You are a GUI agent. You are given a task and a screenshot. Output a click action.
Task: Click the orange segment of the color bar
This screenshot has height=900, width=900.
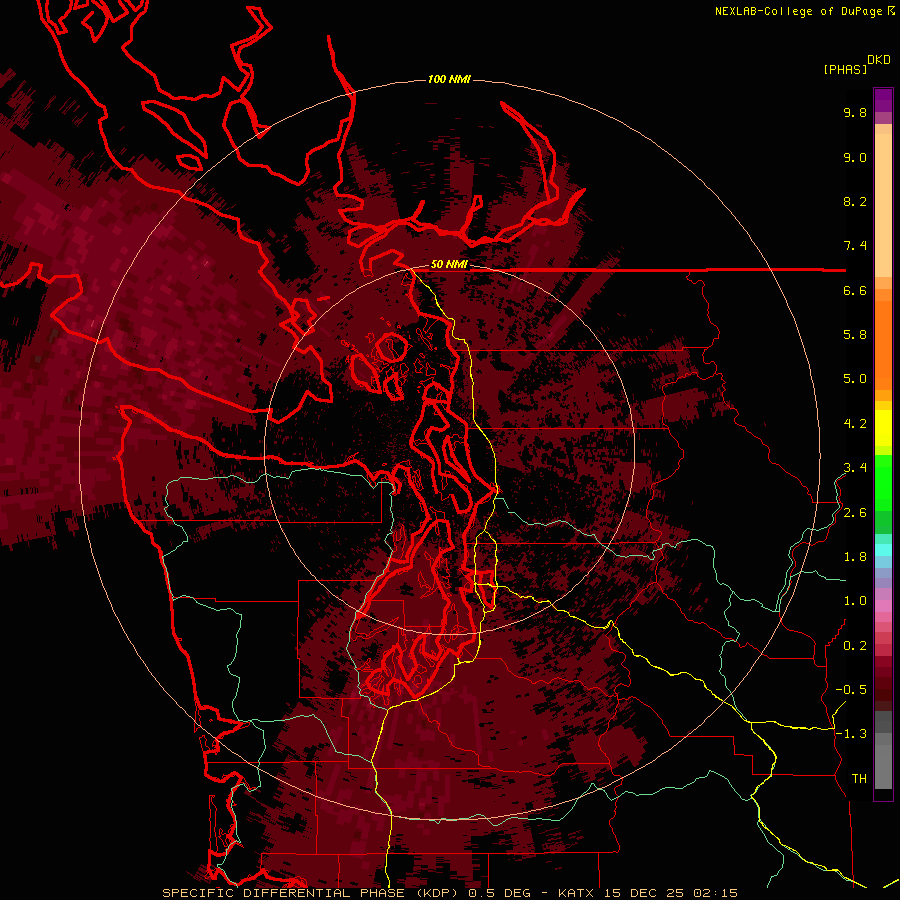883,344
